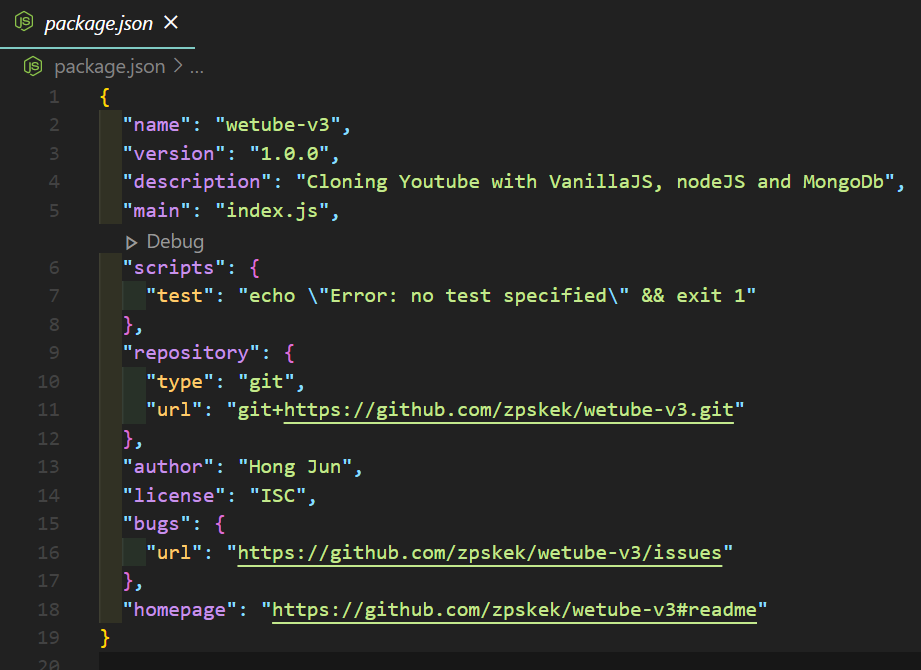This screenshot has width=921, height=670.
Task: Click the "bugs" key
Action: 156,524
